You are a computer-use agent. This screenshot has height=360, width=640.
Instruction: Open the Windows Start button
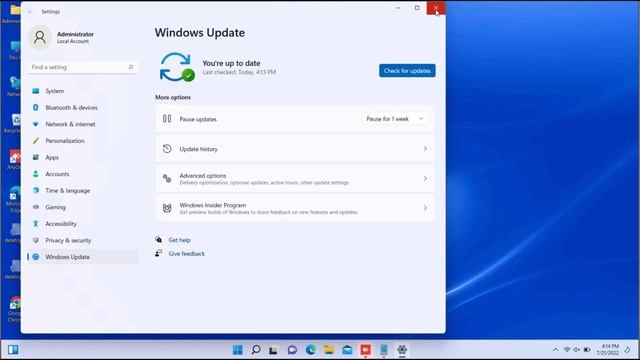238,350
